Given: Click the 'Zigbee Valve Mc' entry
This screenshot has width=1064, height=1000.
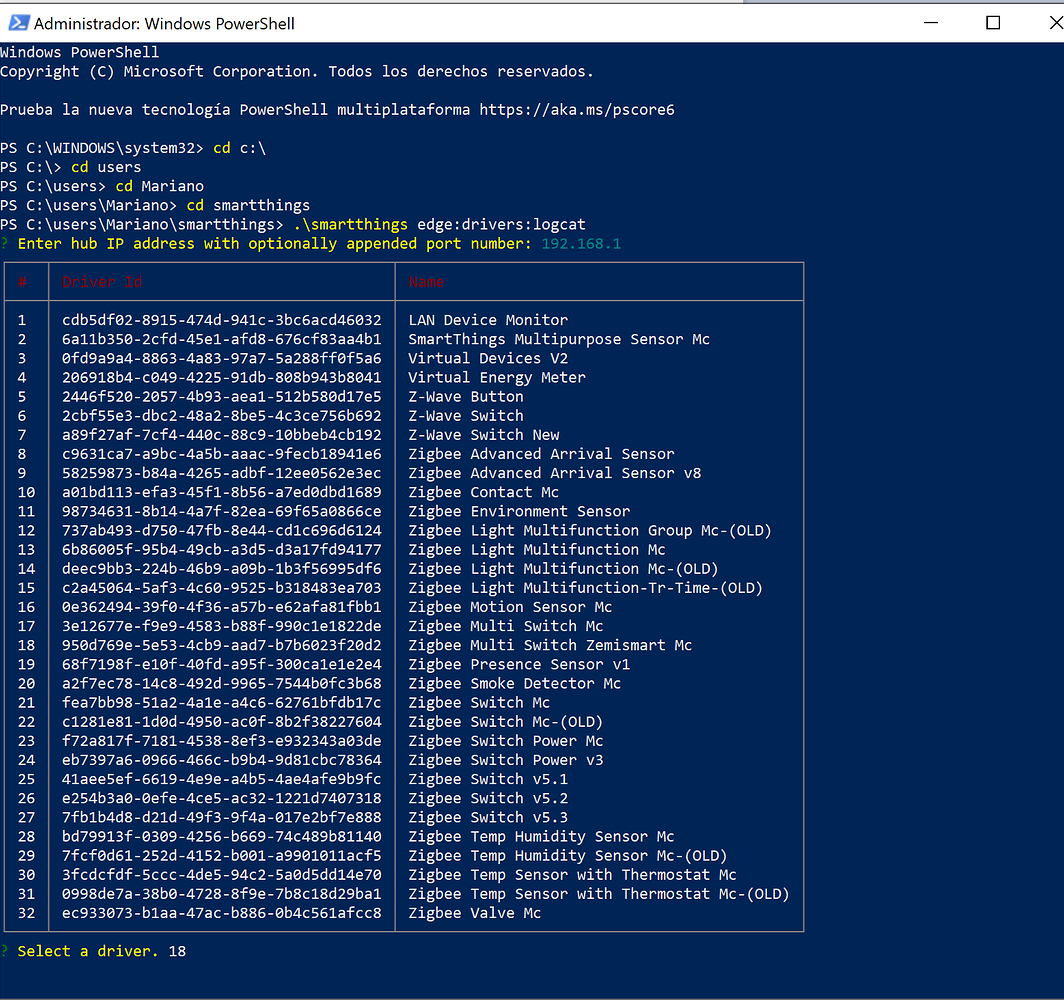Looking at the screenshot, I should coord(475,913).
